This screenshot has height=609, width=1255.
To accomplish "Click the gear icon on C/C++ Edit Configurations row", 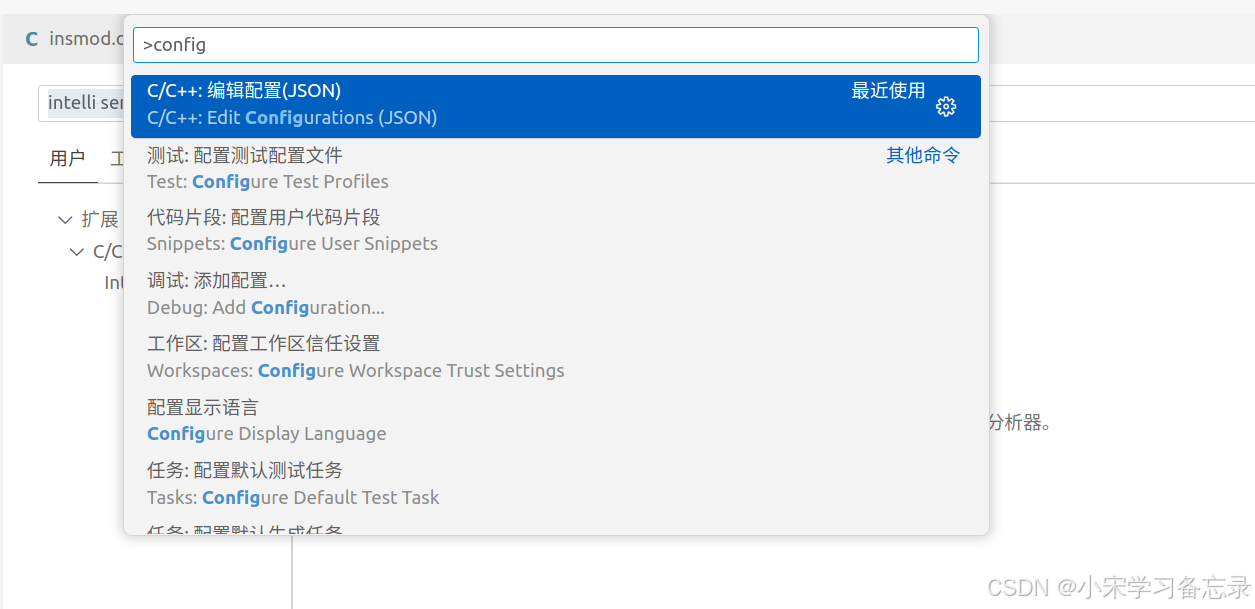I will click(x=946, y=107).
